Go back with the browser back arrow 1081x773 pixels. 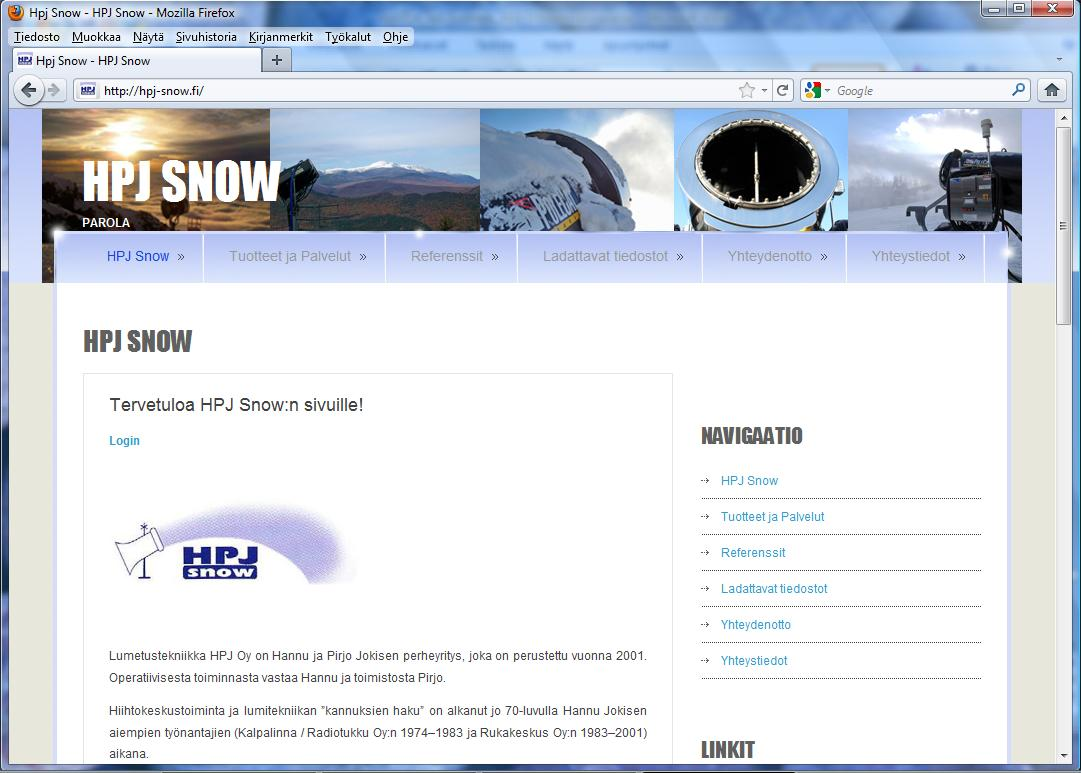28,90
